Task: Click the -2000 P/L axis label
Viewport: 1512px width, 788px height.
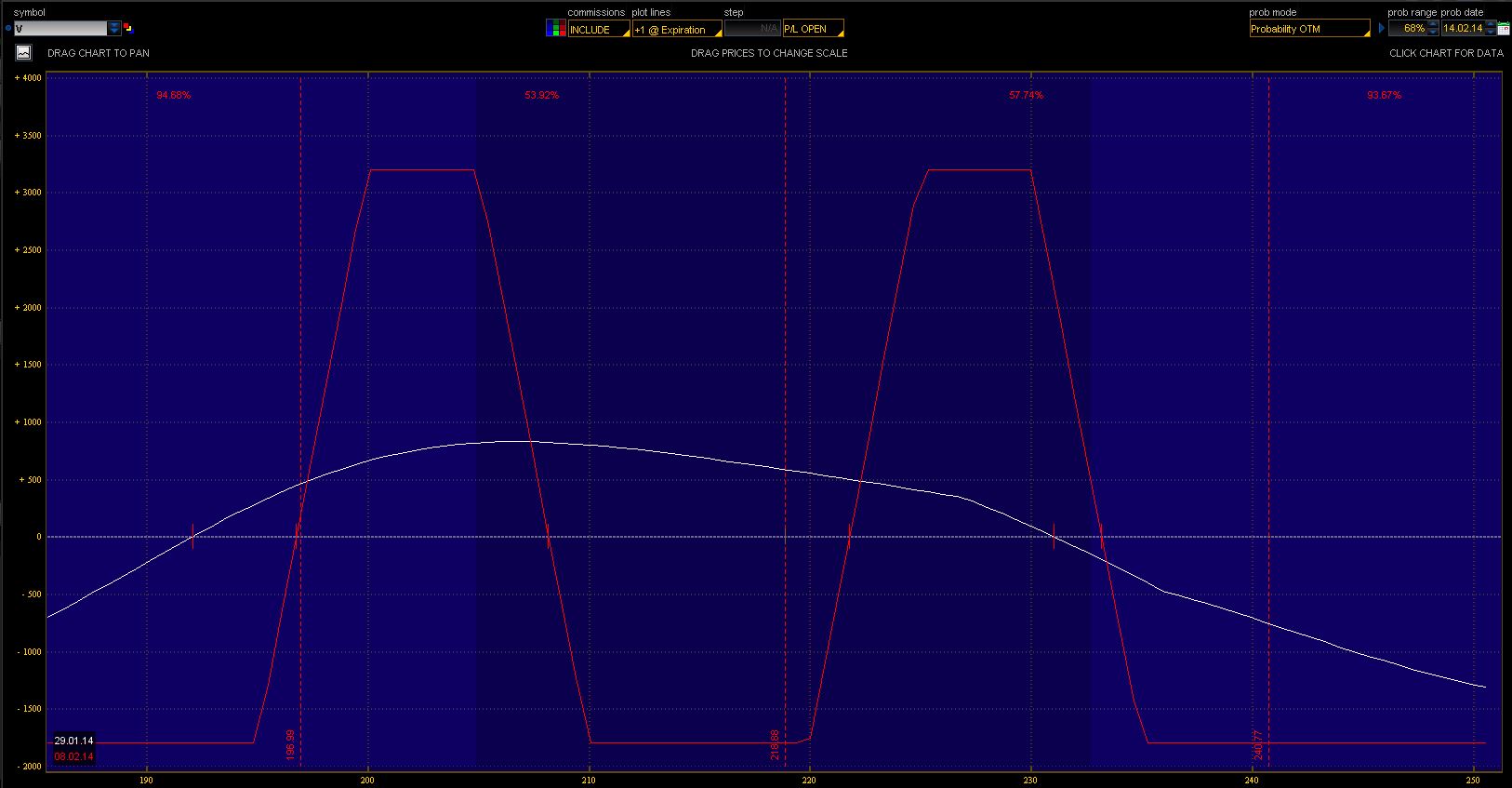Action: [28, 767]
